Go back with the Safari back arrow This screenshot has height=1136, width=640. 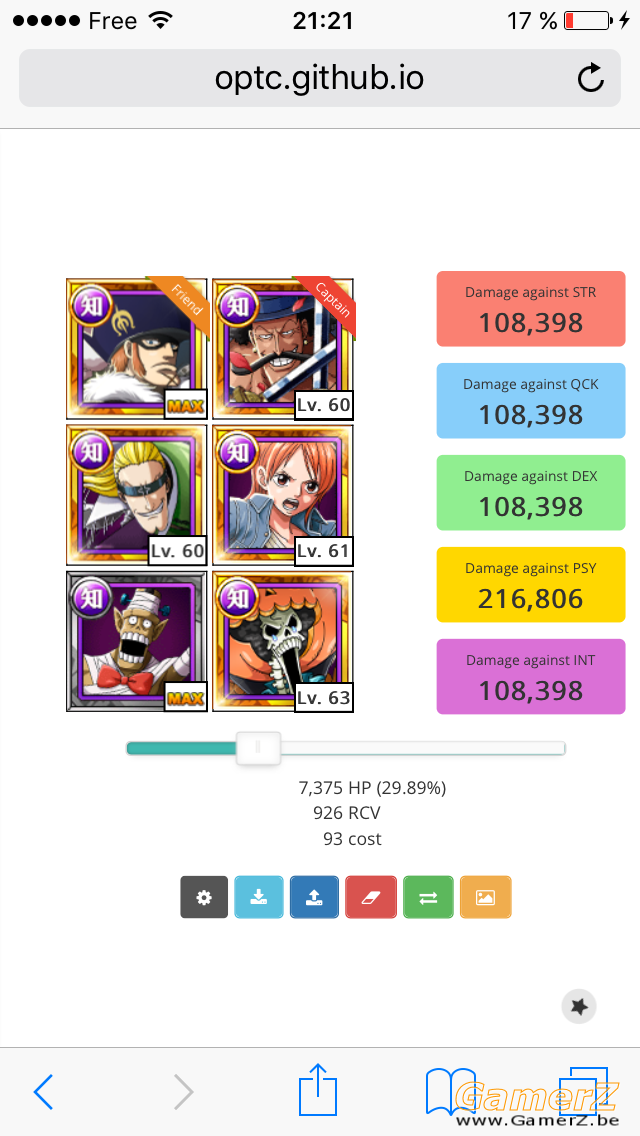click(x=43, y=1091)
